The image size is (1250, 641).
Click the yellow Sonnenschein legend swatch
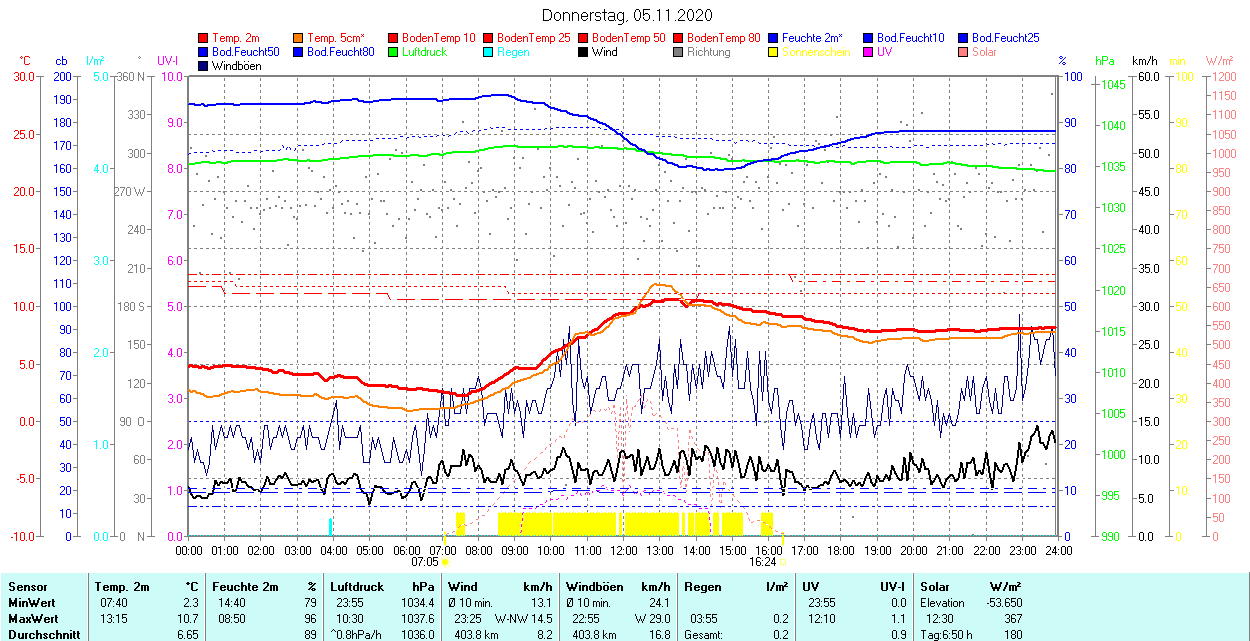click(x=774, y=52)
